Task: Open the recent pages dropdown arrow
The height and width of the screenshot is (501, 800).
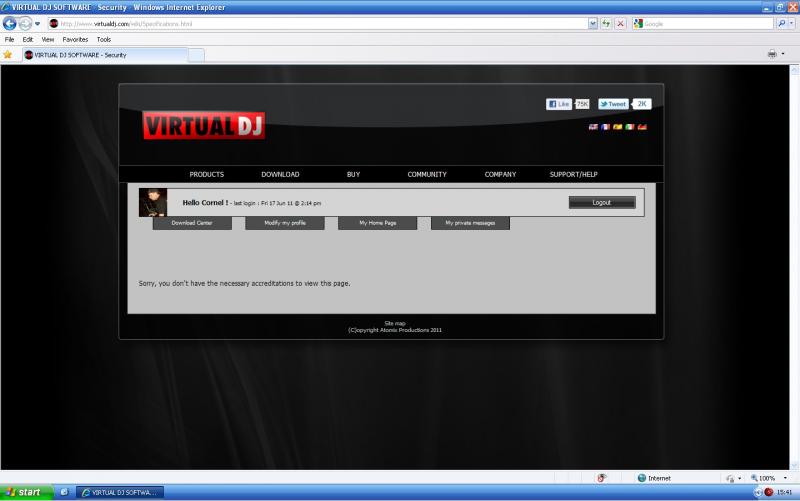Action: pos(37,23)
